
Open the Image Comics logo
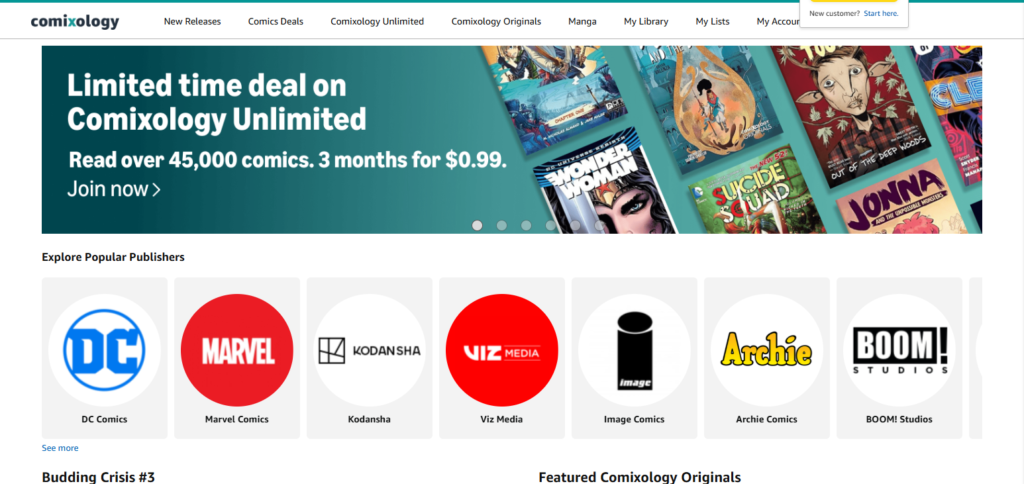(x=635, y=351)
